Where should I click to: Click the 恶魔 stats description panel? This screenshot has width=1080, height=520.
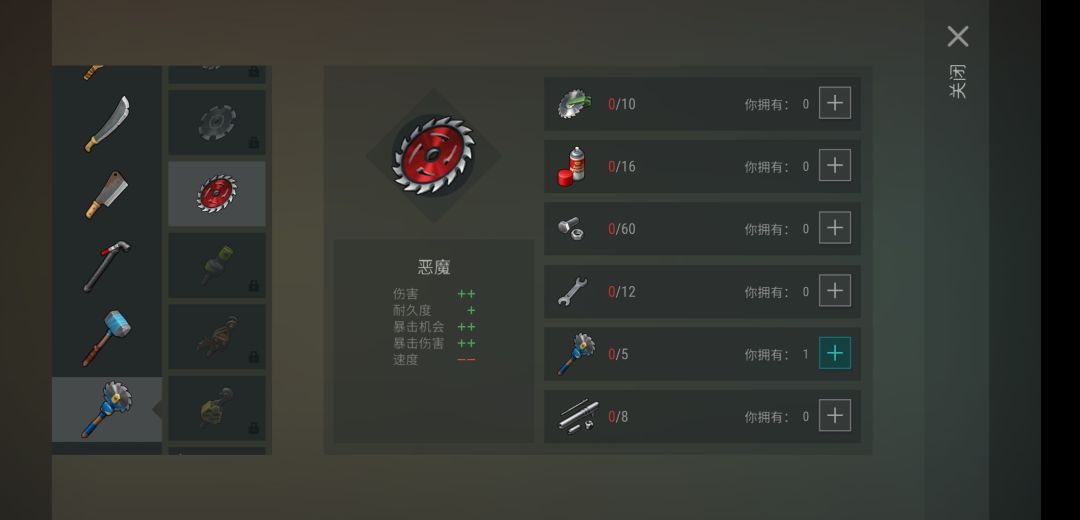(x=433, y=341)
